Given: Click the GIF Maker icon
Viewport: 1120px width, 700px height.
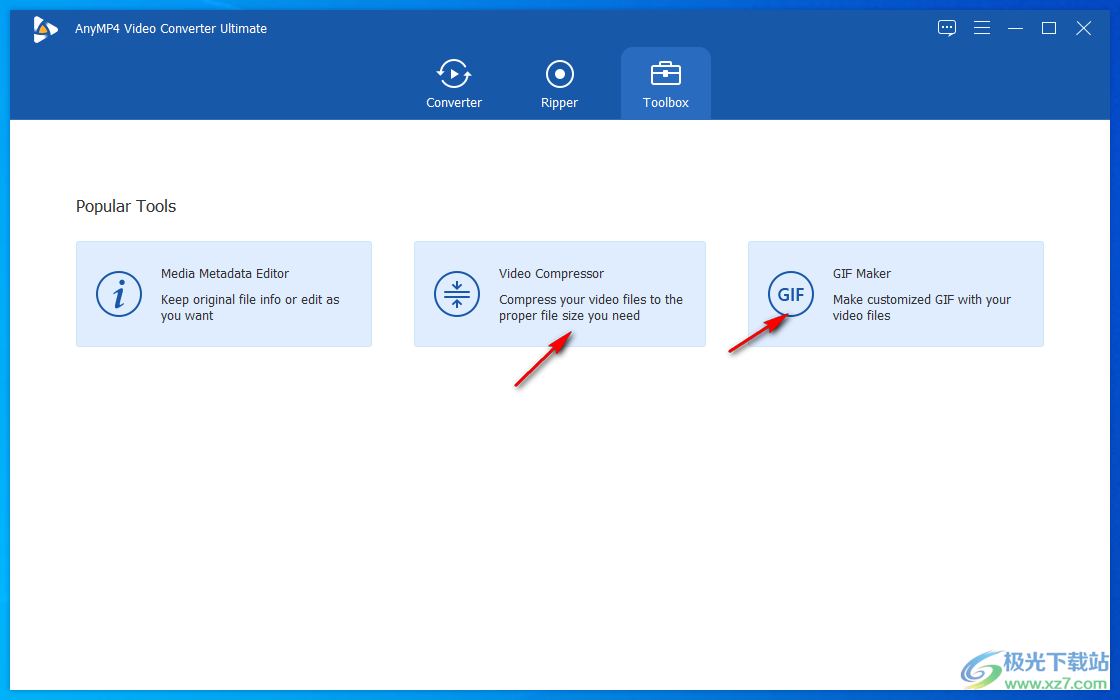Looking at the screenshot, I should pyautogui.click(x=791, y=294).
